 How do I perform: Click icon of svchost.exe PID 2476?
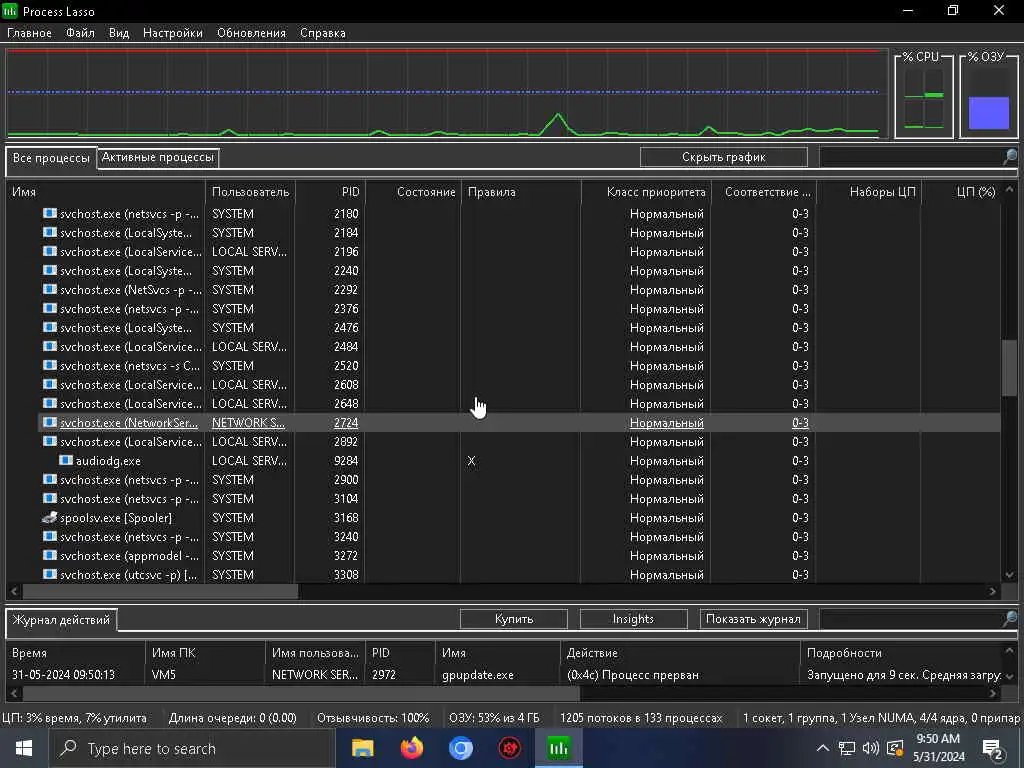coord(50,327)
